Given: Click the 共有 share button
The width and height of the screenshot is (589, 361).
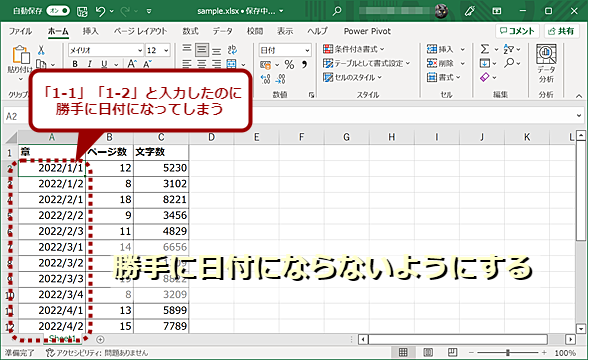Looking at the screenshot, I should pos(561,31).
